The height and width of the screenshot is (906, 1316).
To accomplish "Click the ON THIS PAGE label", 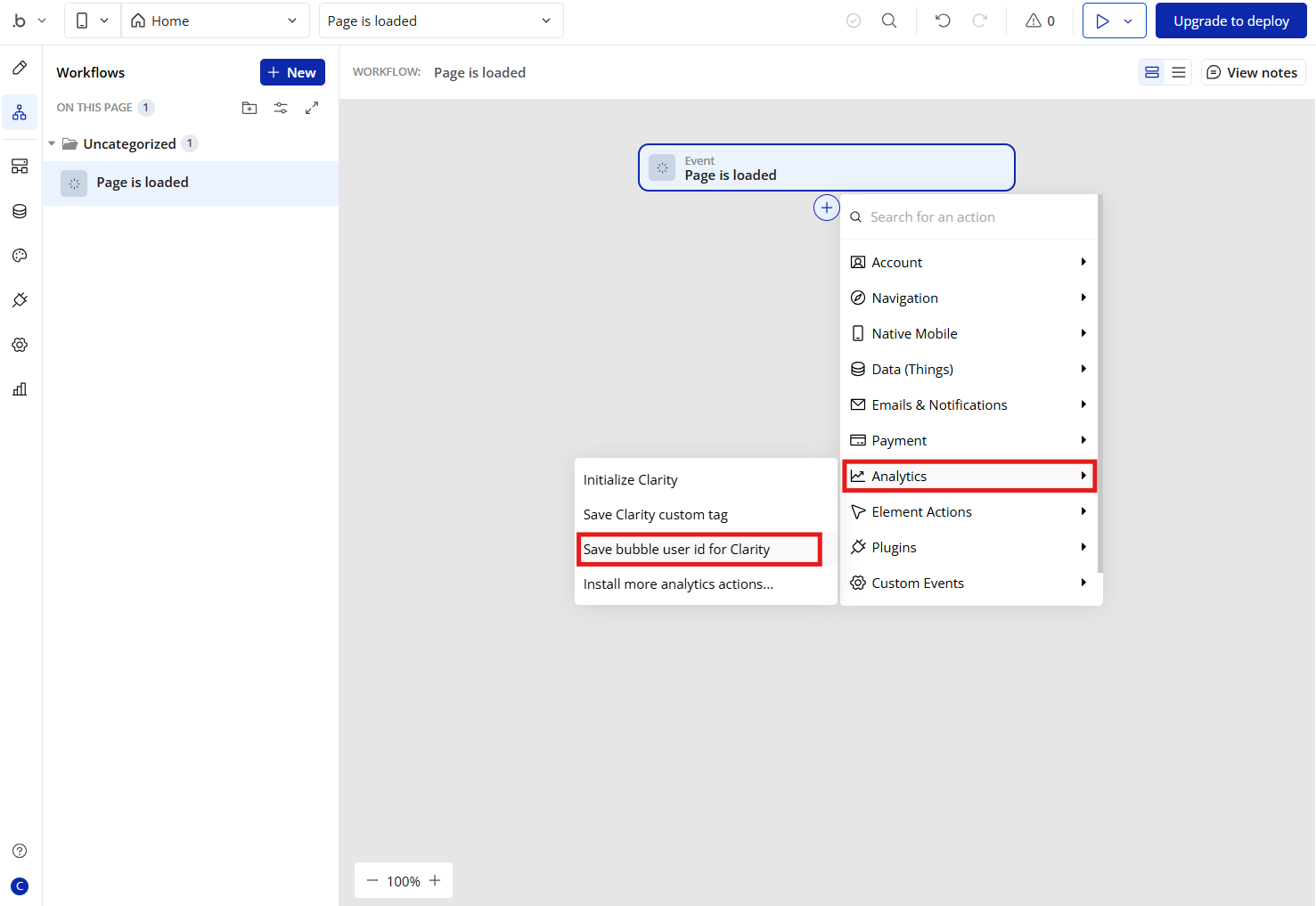I will click(94, 108).
